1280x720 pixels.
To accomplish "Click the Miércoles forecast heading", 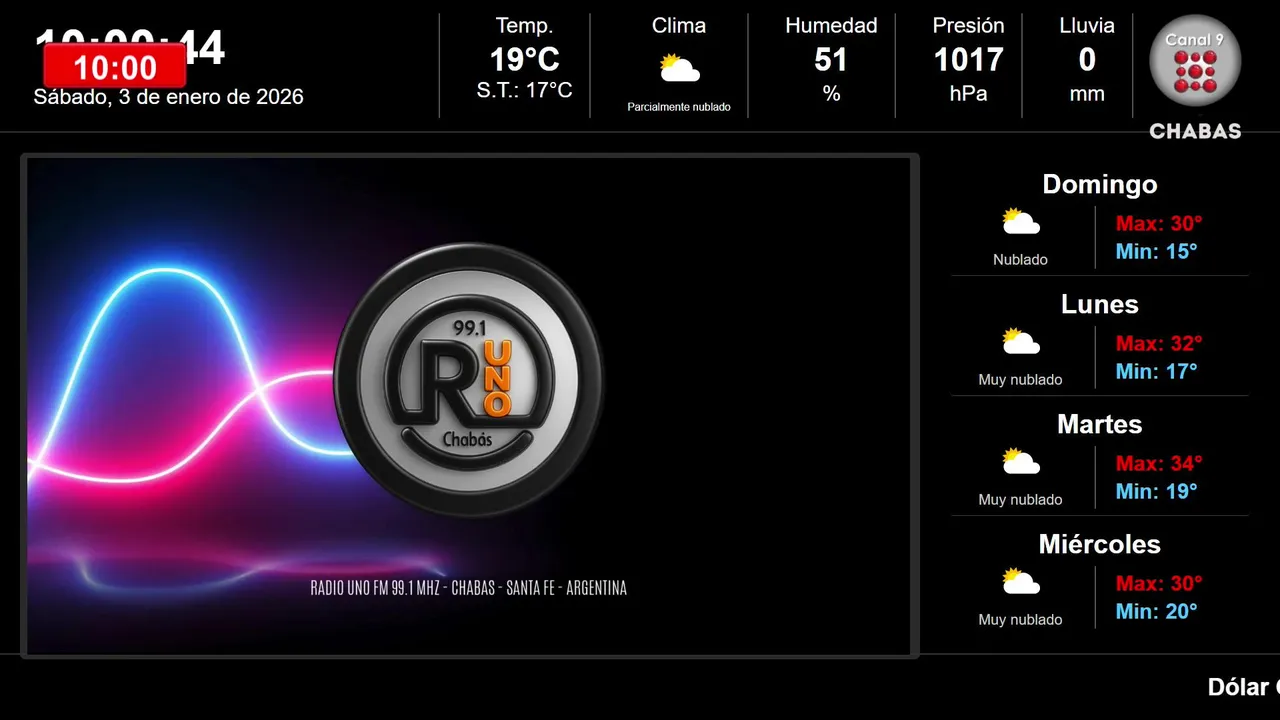I will click(x=1100, y=544).
